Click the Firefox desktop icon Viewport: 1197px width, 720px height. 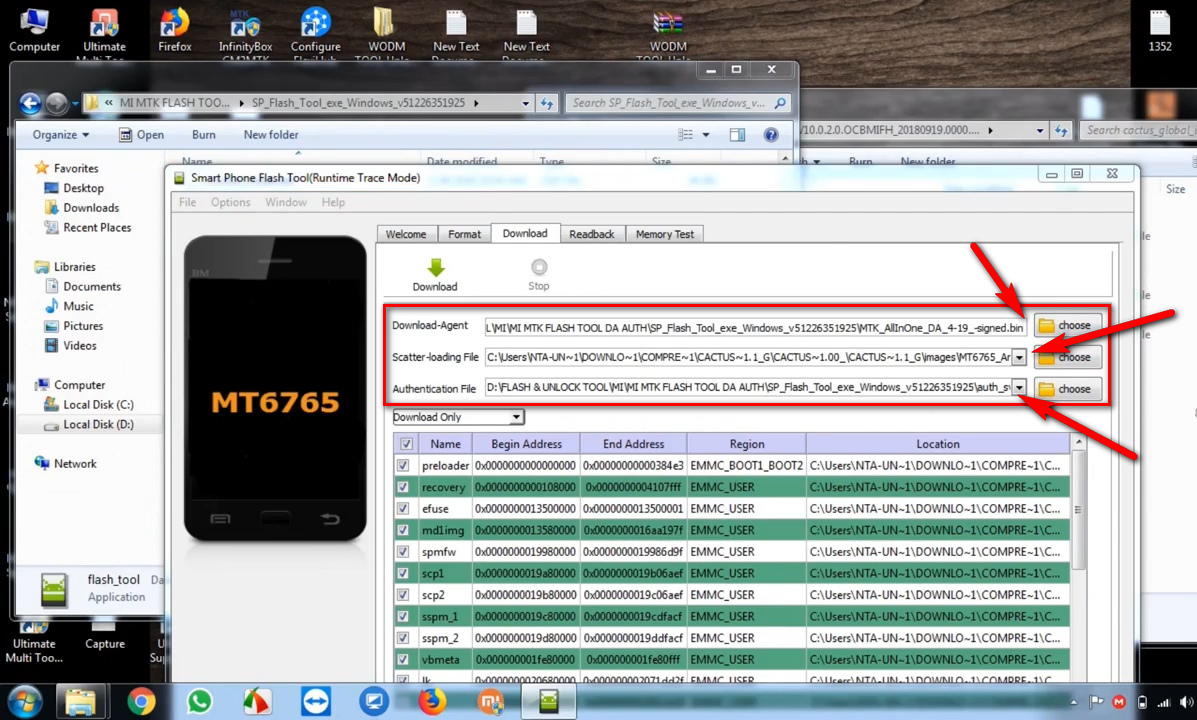pos(175,30)
